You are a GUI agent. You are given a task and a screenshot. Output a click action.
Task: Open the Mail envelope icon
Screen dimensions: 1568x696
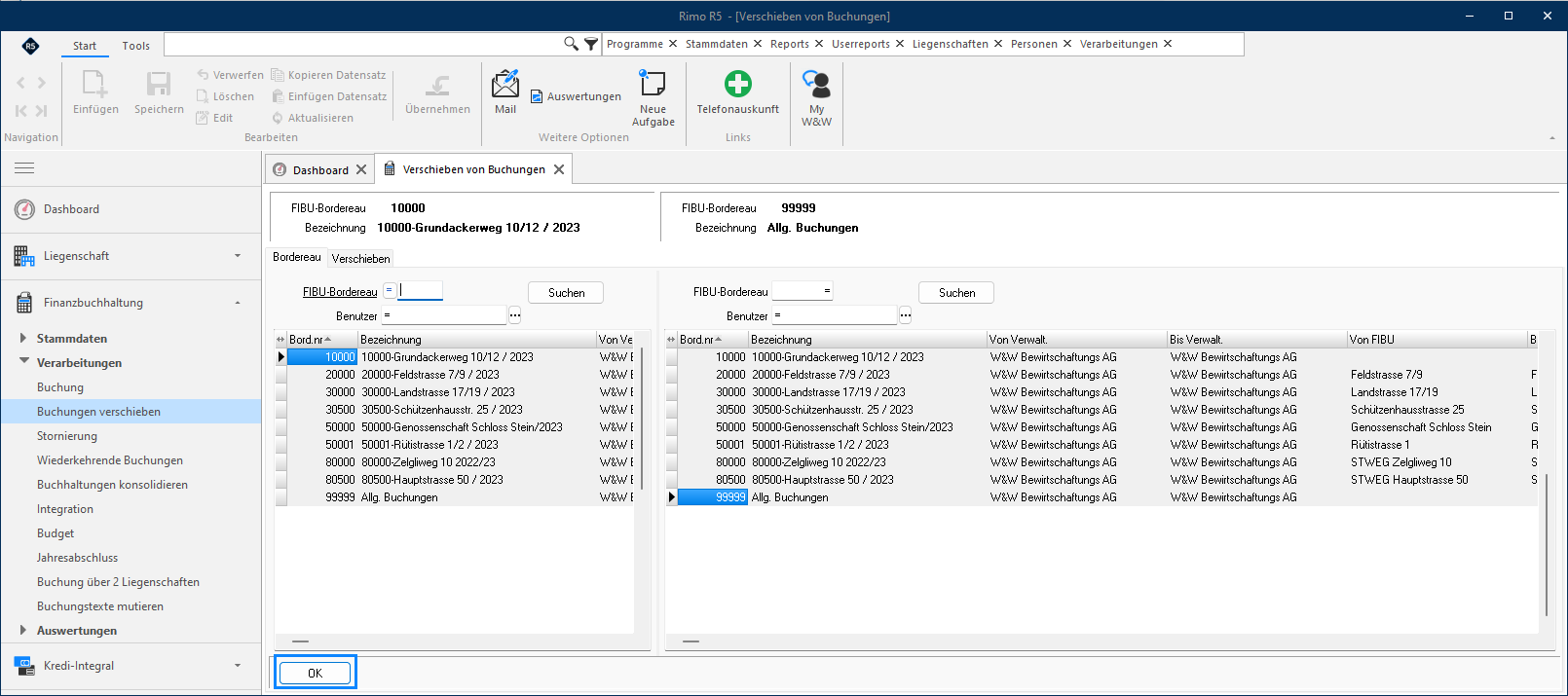coord(505,85)
